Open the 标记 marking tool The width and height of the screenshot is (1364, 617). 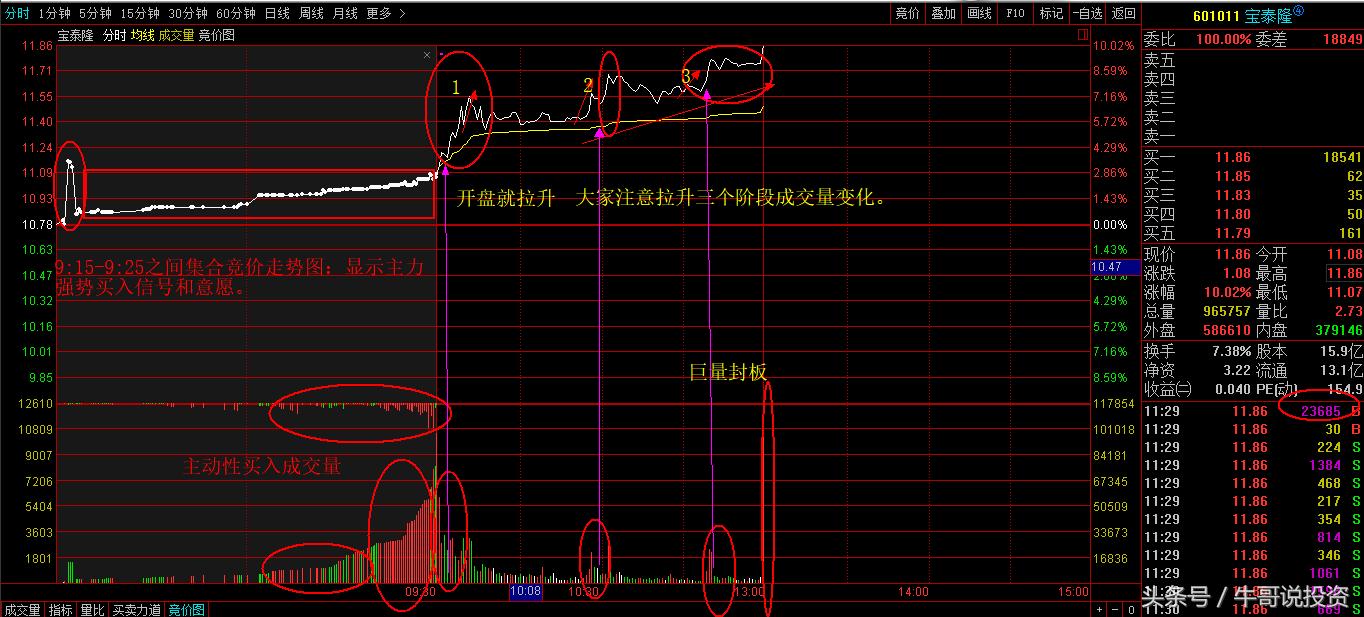tap(1050, 14)
